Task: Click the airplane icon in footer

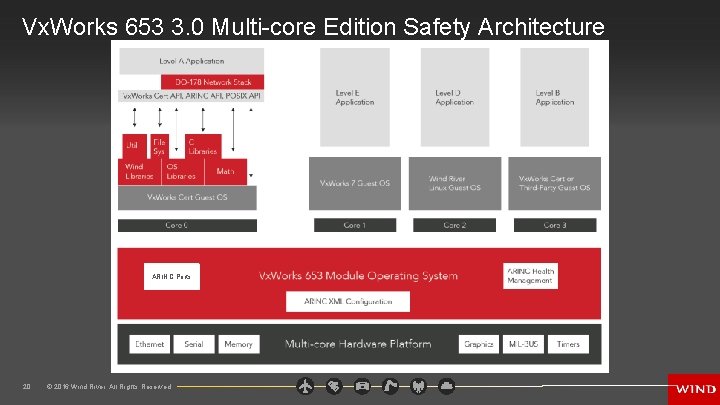Action: pos(305,386)
